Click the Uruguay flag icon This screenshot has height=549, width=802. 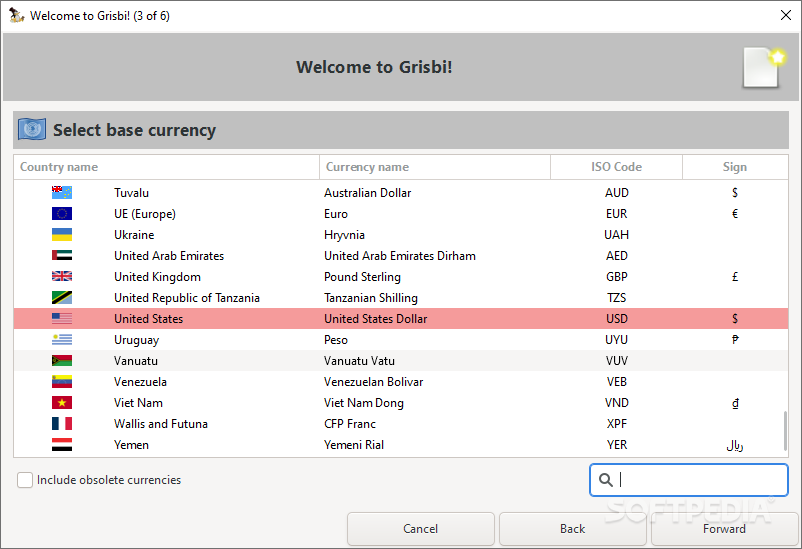coord(62,339)
